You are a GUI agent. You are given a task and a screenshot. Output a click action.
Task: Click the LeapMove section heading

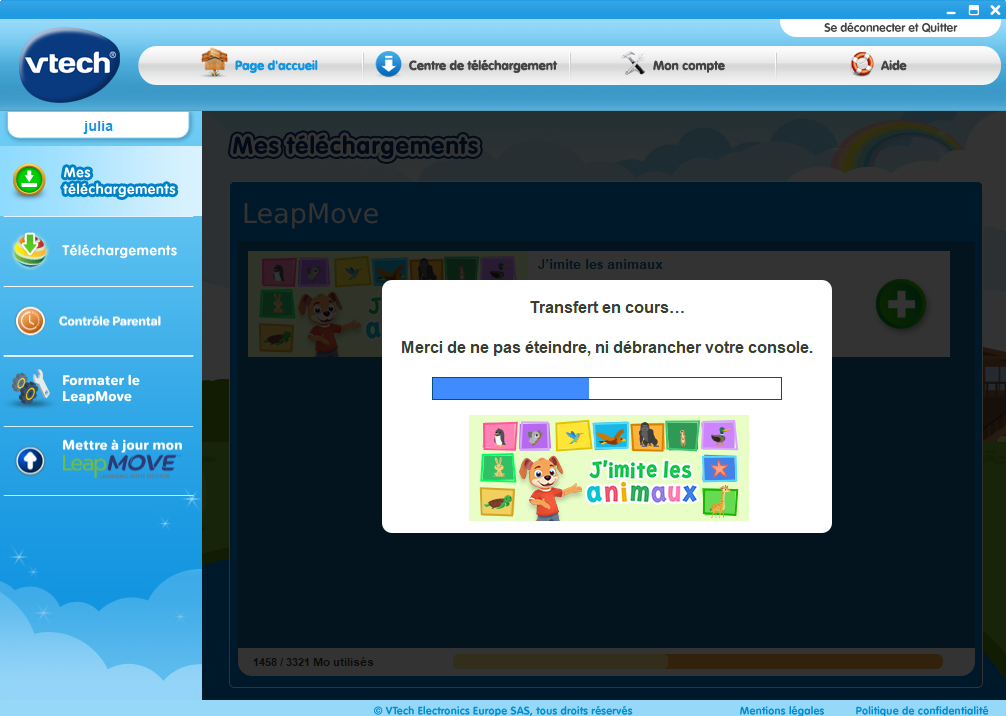pyautogui.click(x=311, y=214)
